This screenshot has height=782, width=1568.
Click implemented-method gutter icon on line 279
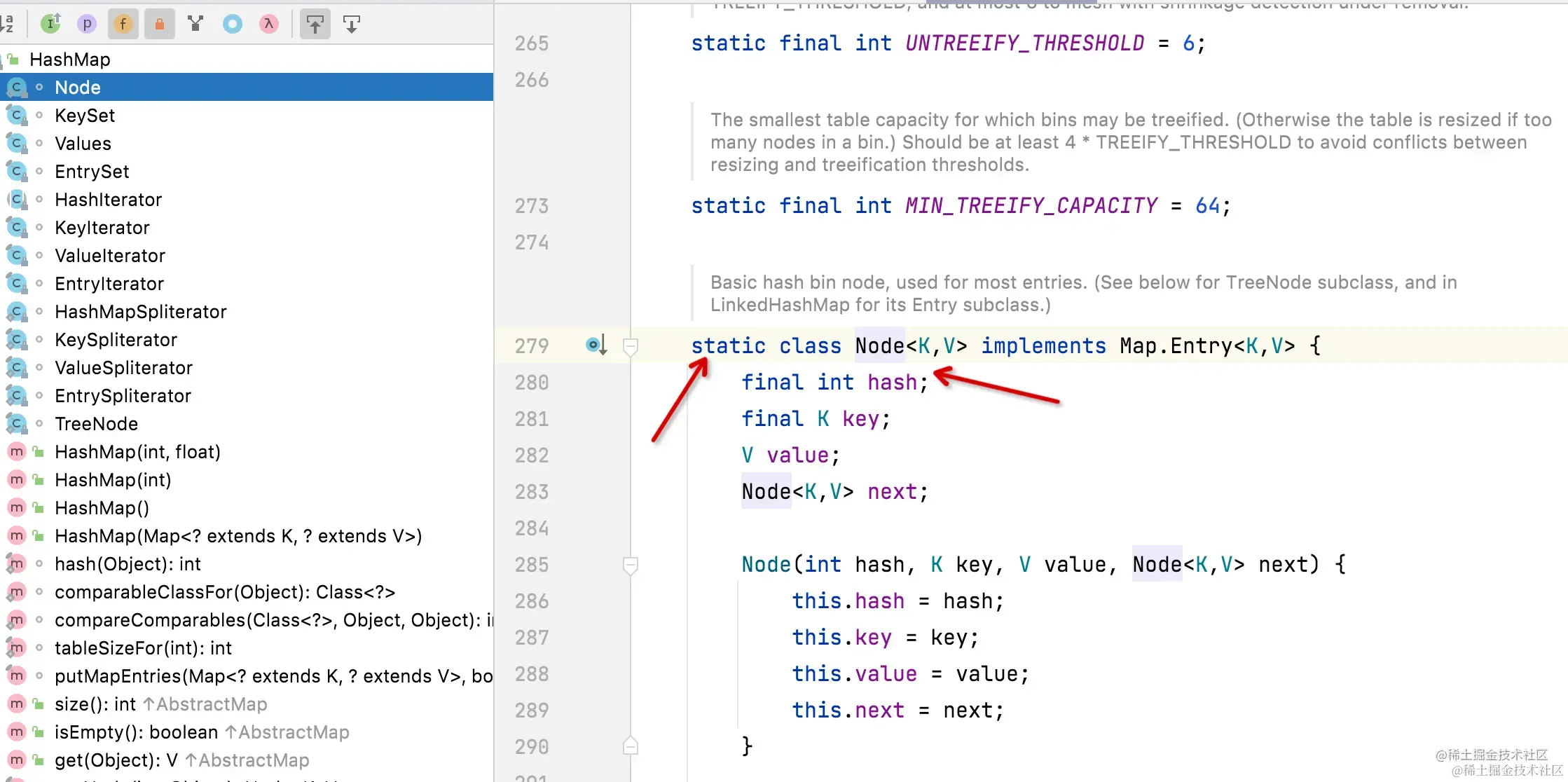[596, 345]
